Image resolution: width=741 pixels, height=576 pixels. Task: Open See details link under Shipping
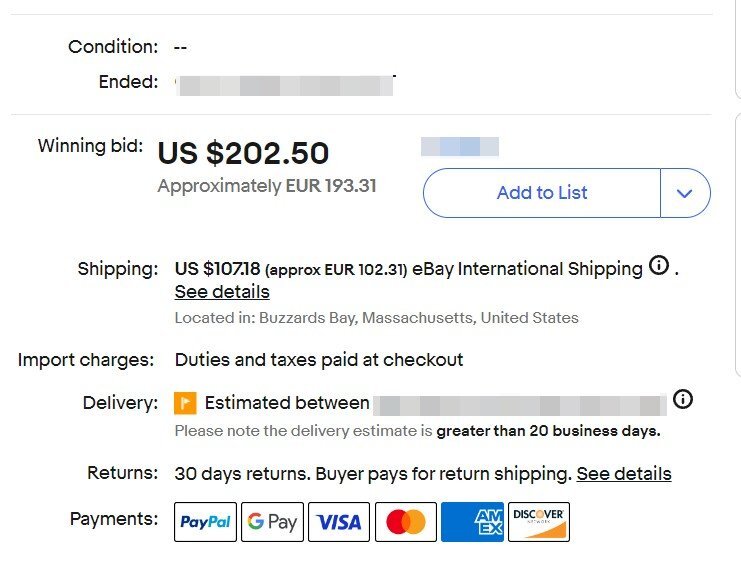pyautogui.click(x=222, y=292)
